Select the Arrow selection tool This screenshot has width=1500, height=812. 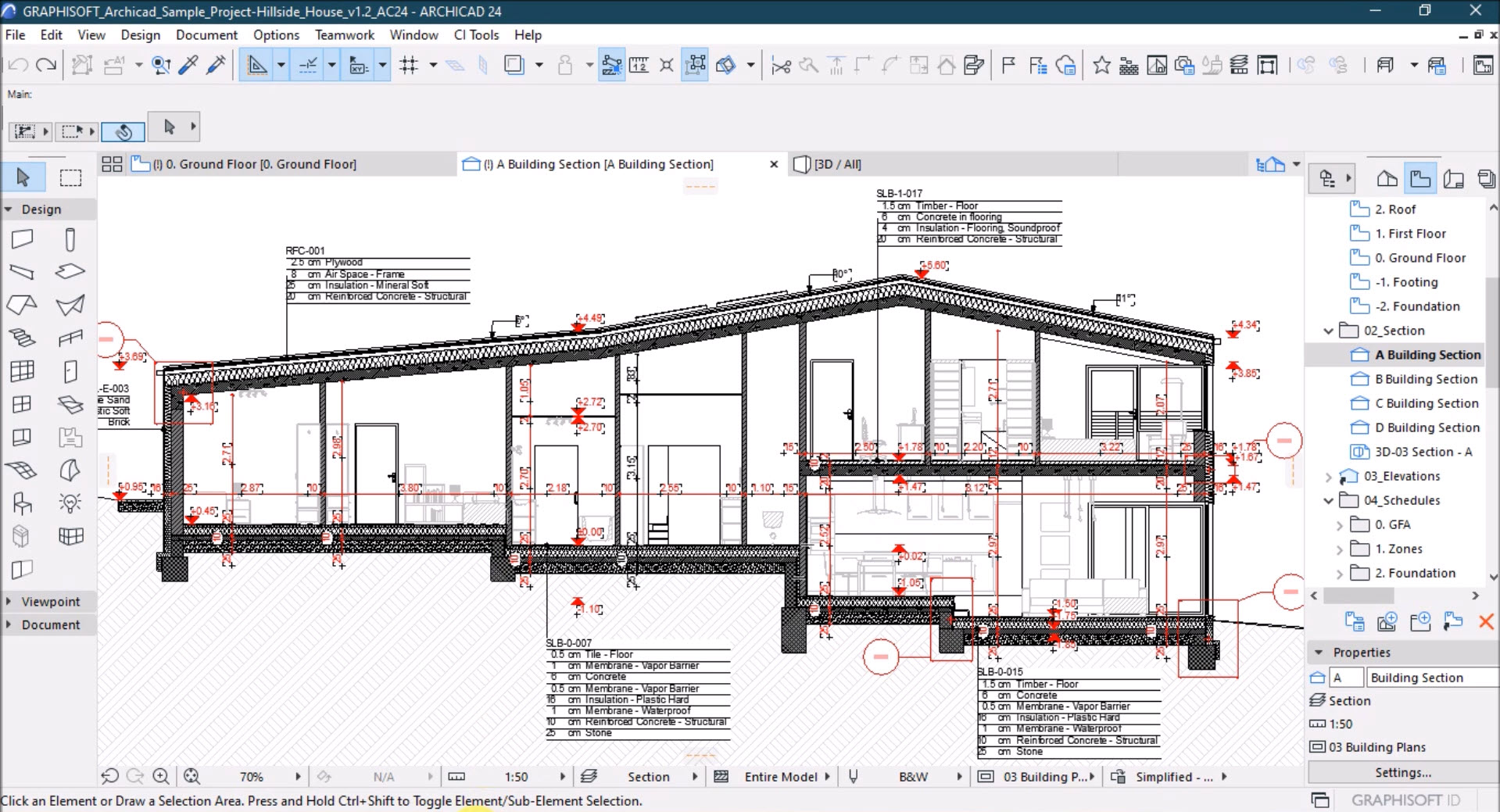(23, 177)
